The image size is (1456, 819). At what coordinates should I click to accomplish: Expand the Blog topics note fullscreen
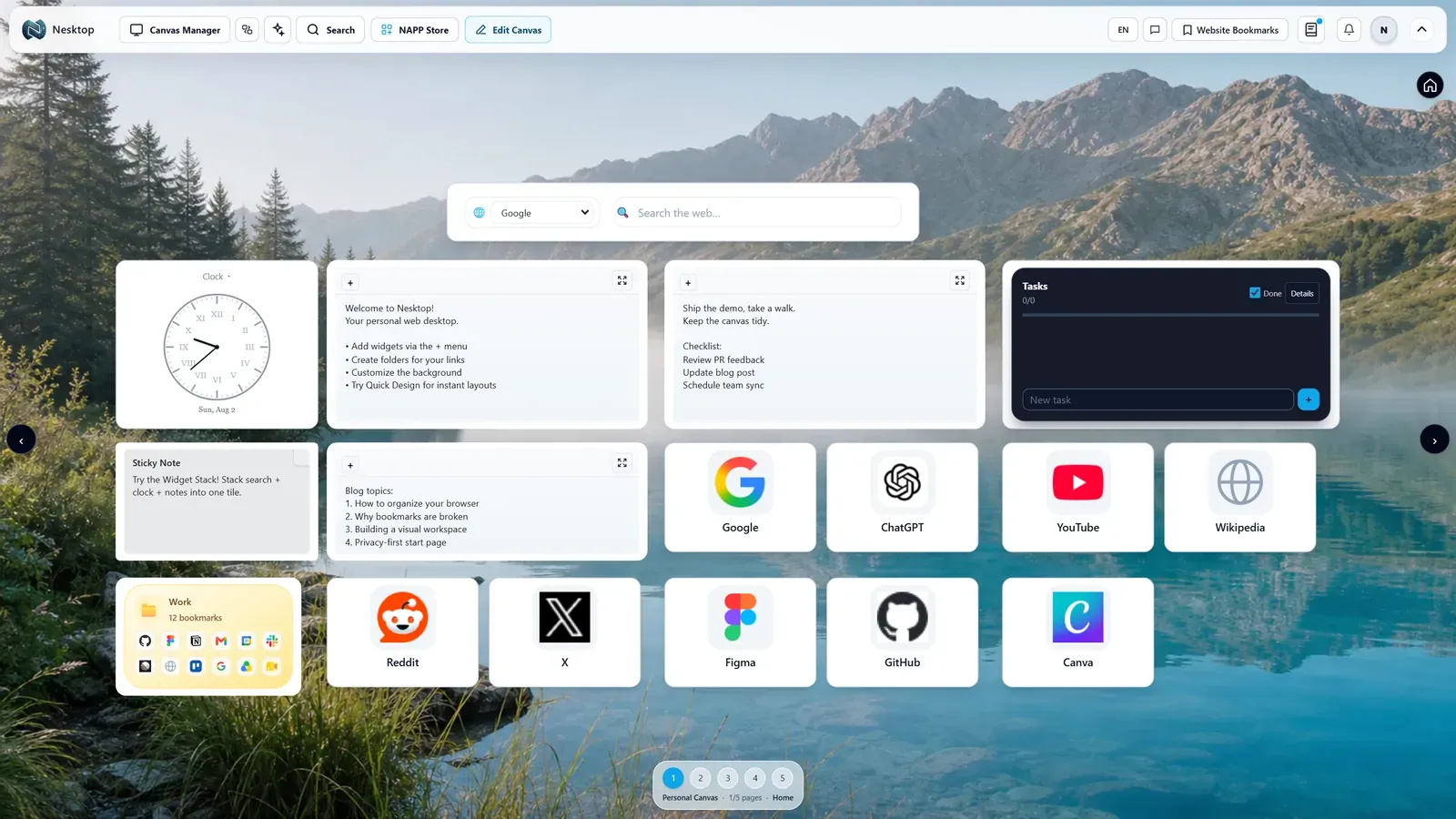tap(622, 463)
